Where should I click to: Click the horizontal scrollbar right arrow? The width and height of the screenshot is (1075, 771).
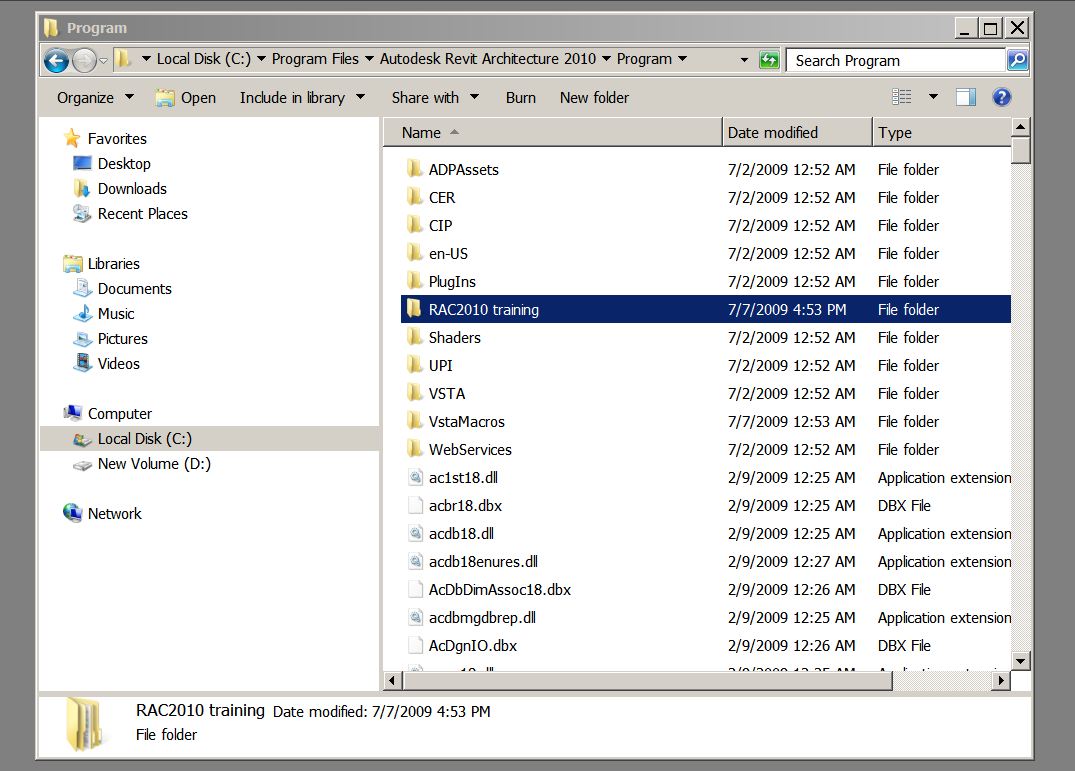coord(1000,680)
